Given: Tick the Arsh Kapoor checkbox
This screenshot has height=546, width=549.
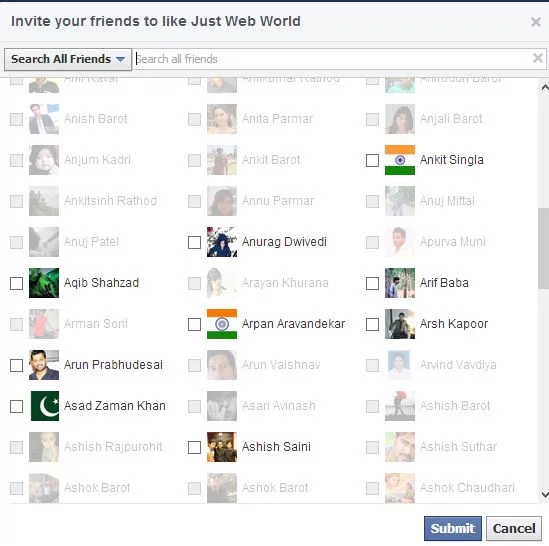Looking at the screenshot, I should (x=372, y=324).
